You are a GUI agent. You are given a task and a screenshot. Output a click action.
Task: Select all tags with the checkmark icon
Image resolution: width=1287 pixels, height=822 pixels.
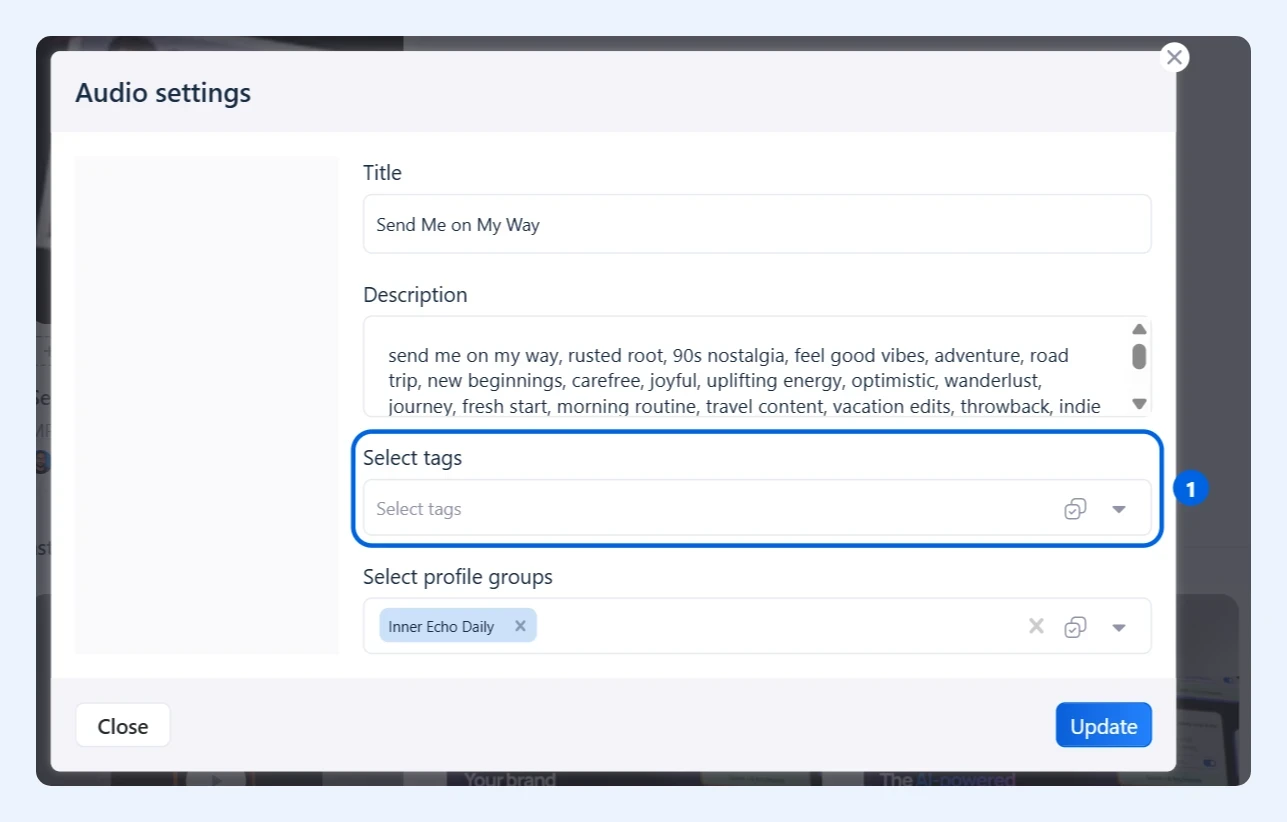point(1075,509)
